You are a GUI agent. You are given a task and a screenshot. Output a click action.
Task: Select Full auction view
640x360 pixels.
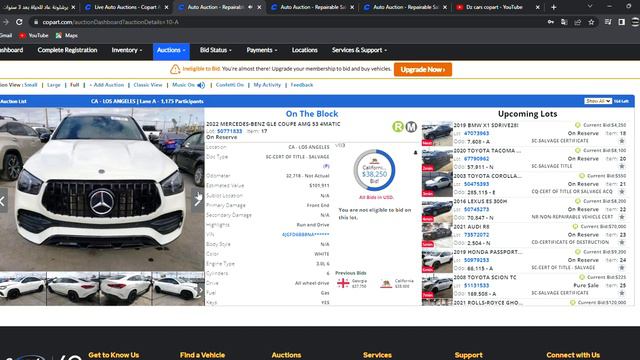tap(74, 85)
